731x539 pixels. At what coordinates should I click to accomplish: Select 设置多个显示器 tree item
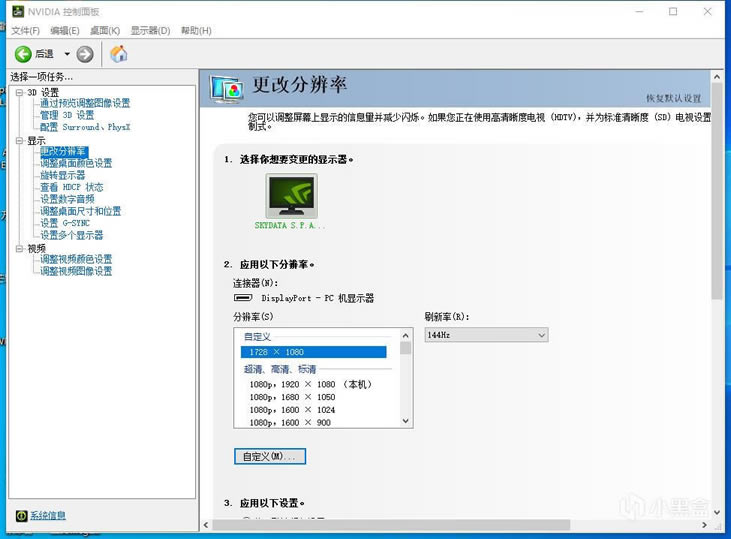[72, 235]
